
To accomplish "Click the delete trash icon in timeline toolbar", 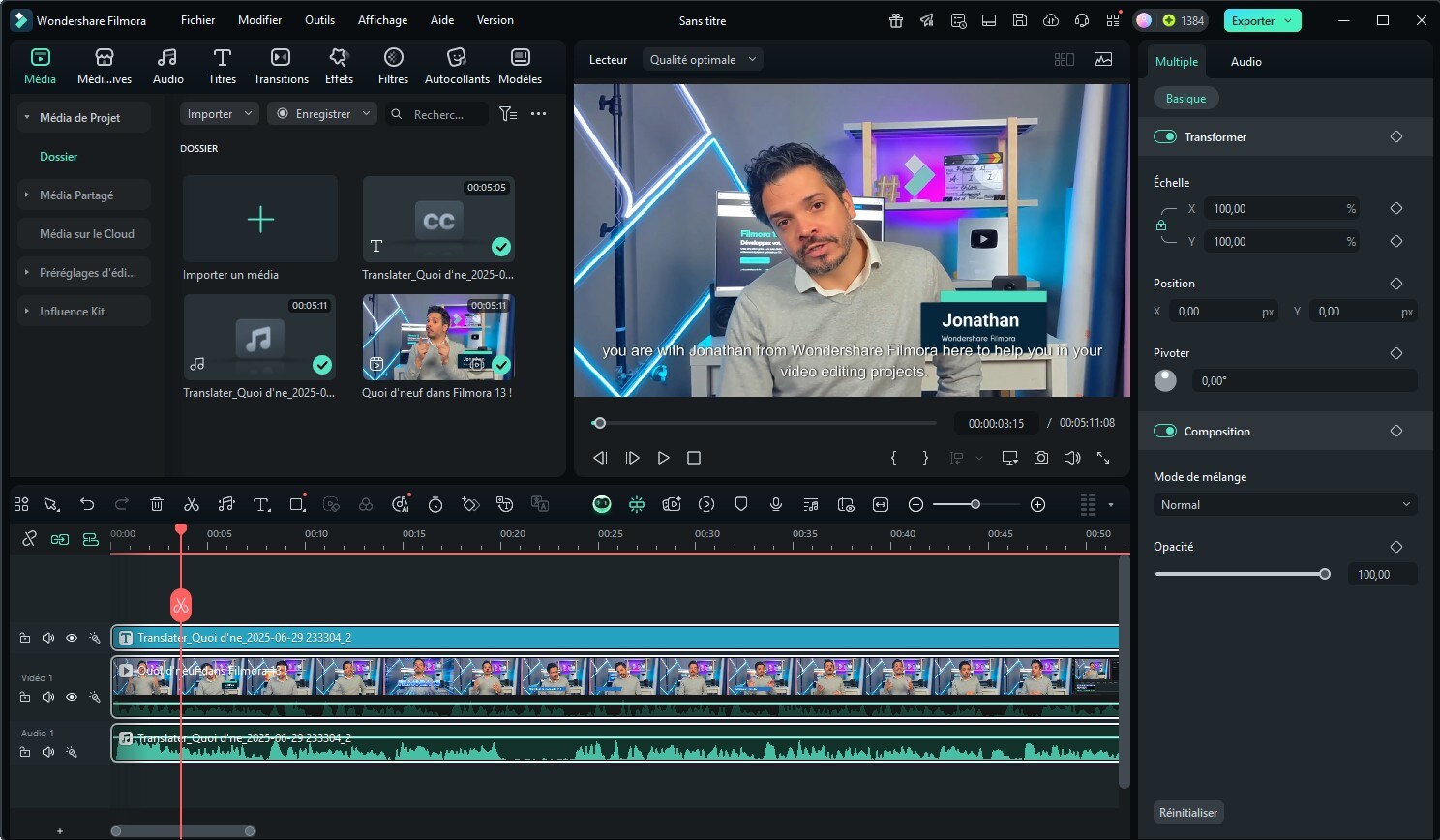I will (157, 504).
